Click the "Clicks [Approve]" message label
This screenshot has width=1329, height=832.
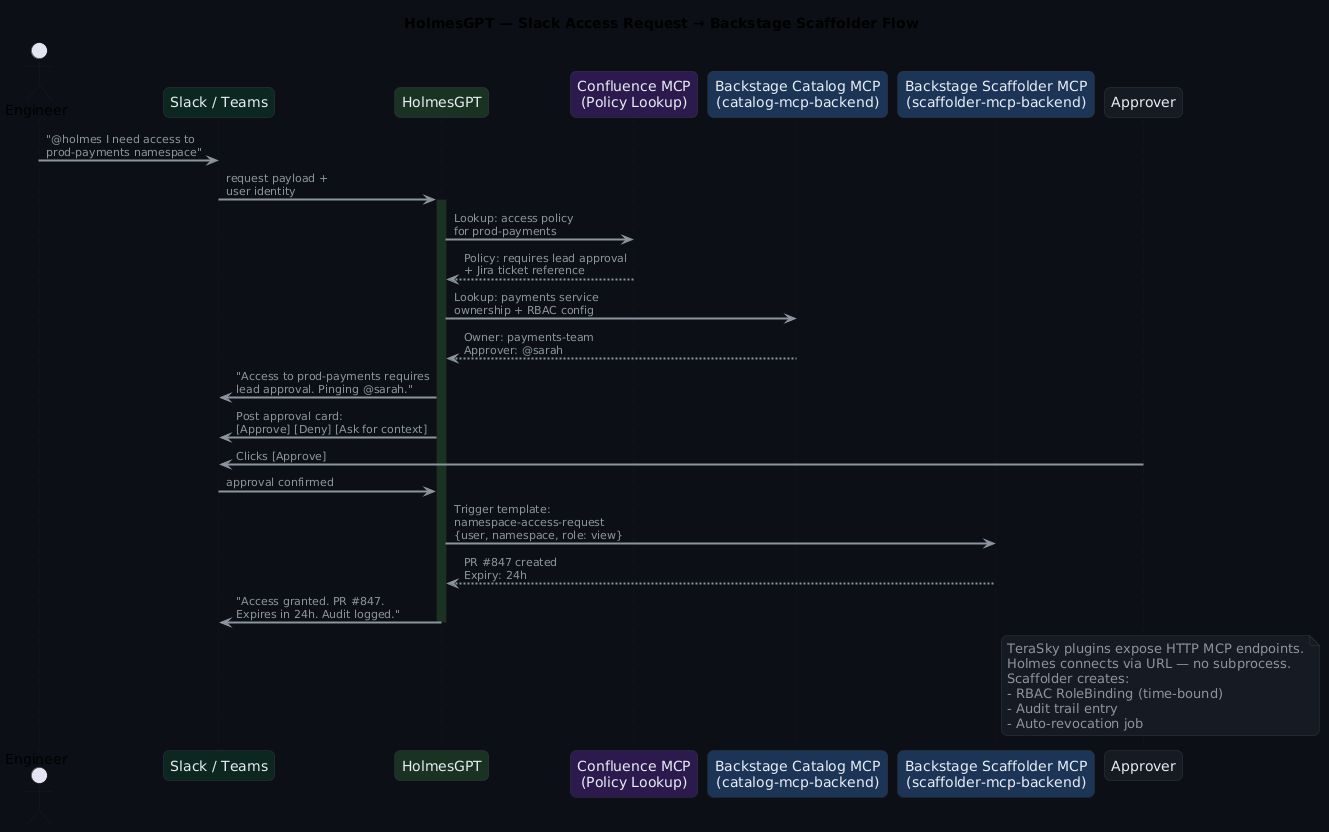[281, 456]
